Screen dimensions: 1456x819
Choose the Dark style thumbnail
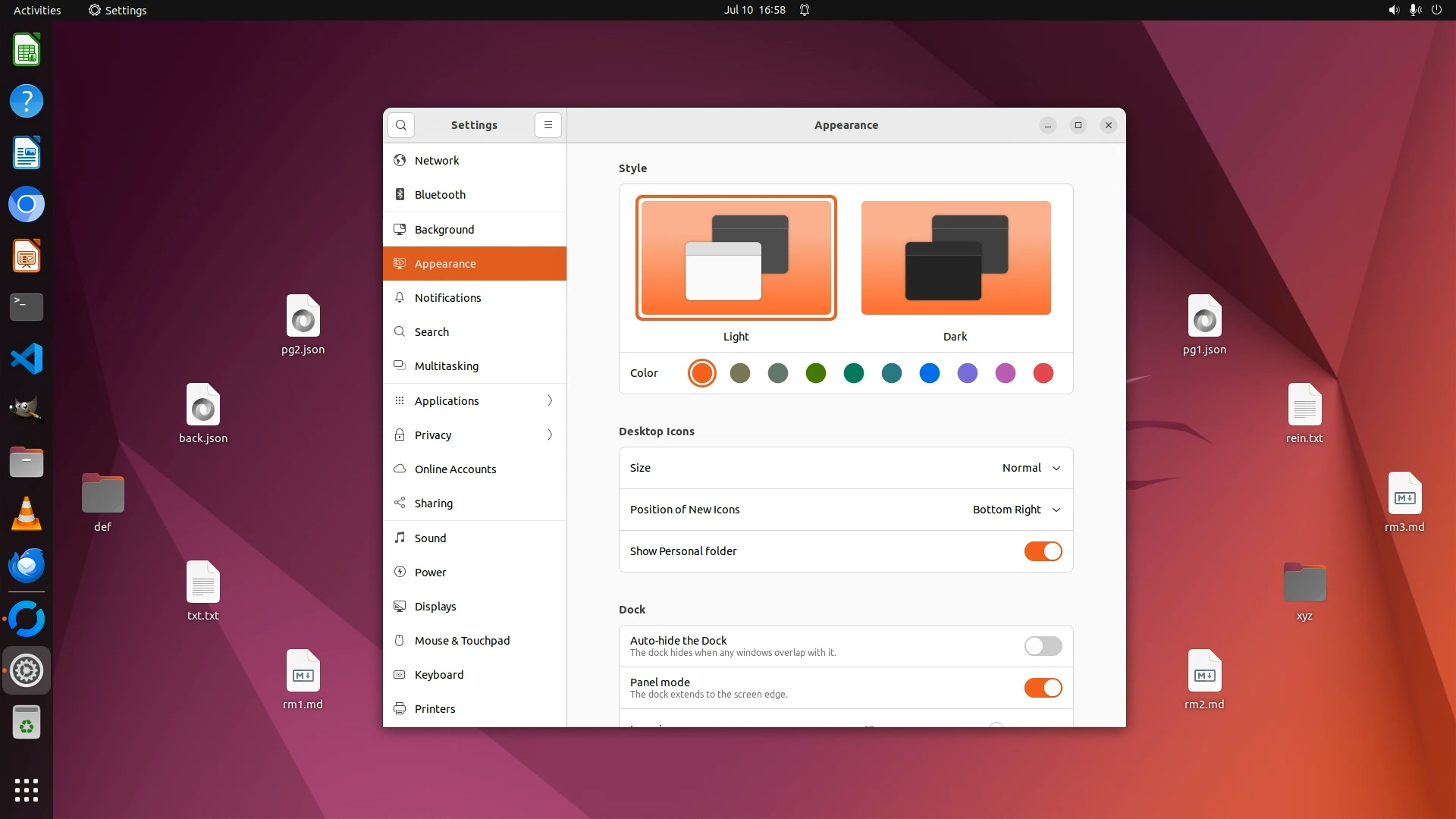[955, 258]
